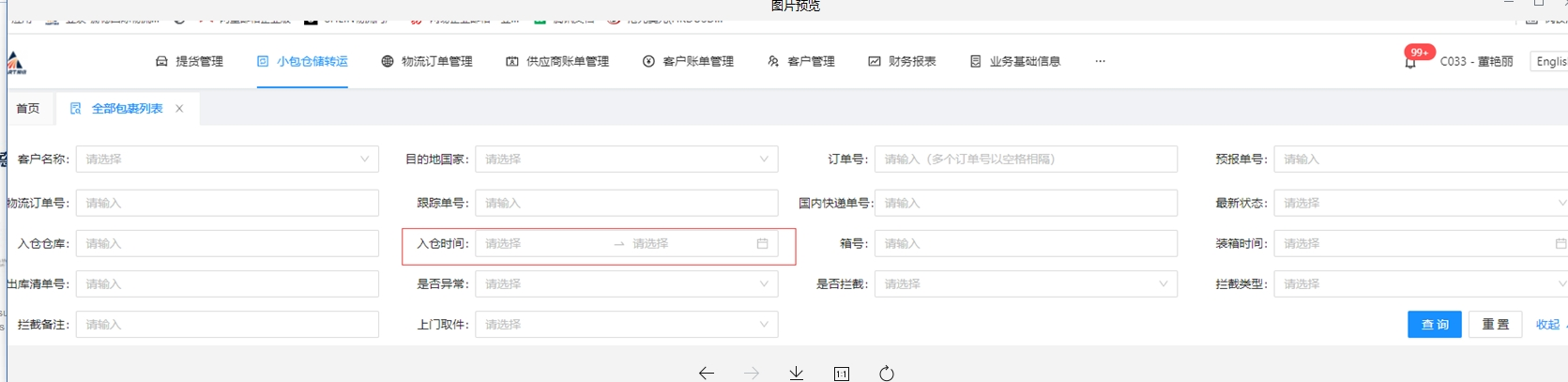Switch to the 首页 tab
Screen dimensions: 1568x382
(x=28, y=109)
